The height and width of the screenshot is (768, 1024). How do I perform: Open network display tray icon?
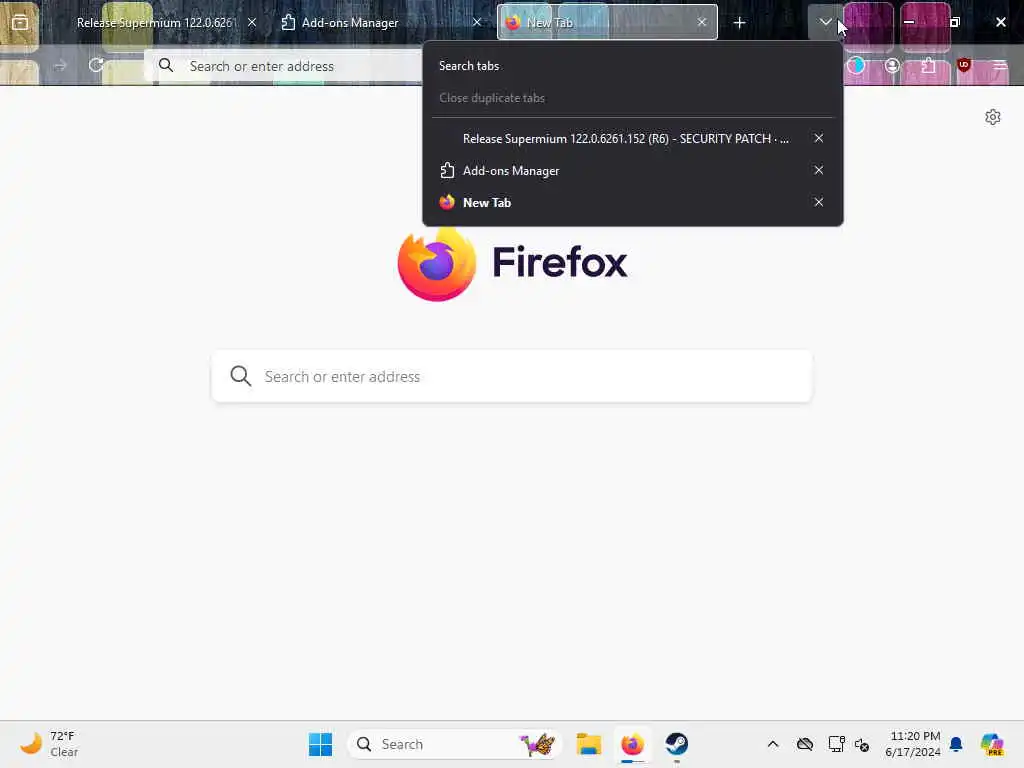tap(837, 744)
